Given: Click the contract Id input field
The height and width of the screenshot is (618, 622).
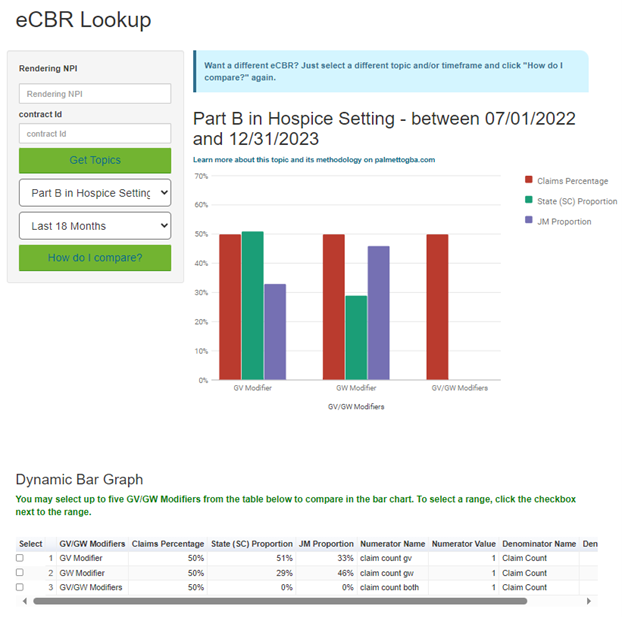Looking at the screenshot, I should click(95, 133).
